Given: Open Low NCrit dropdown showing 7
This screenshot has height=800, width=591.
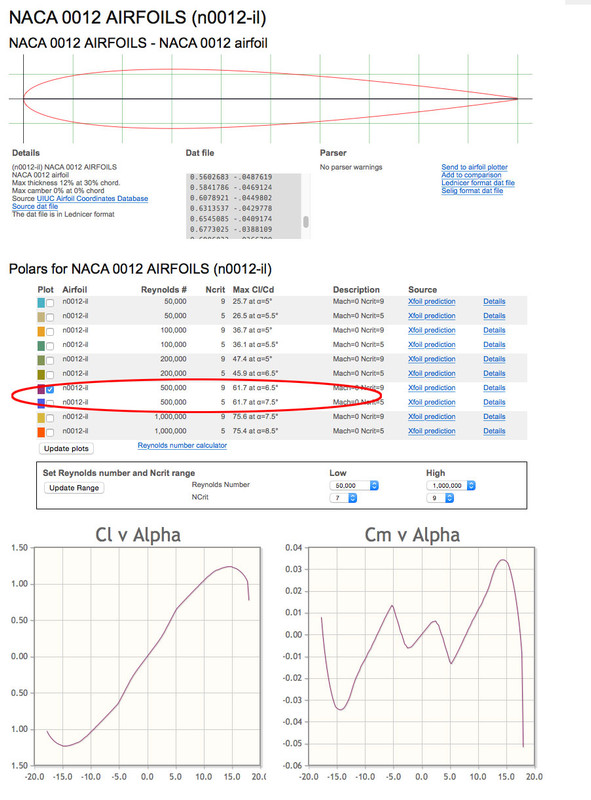Looking at the screenshot, I should click(343, 498).
